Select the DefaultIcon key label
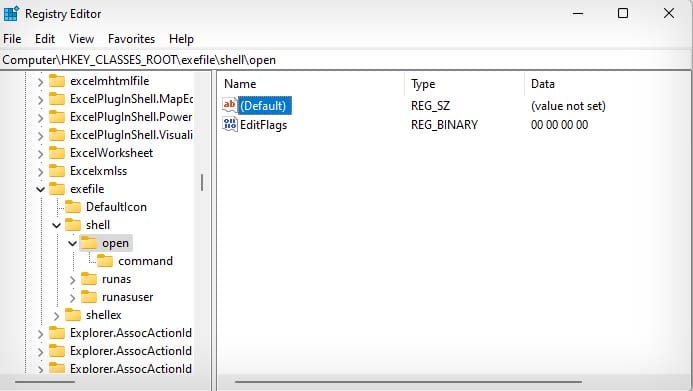 coord(116,207)
